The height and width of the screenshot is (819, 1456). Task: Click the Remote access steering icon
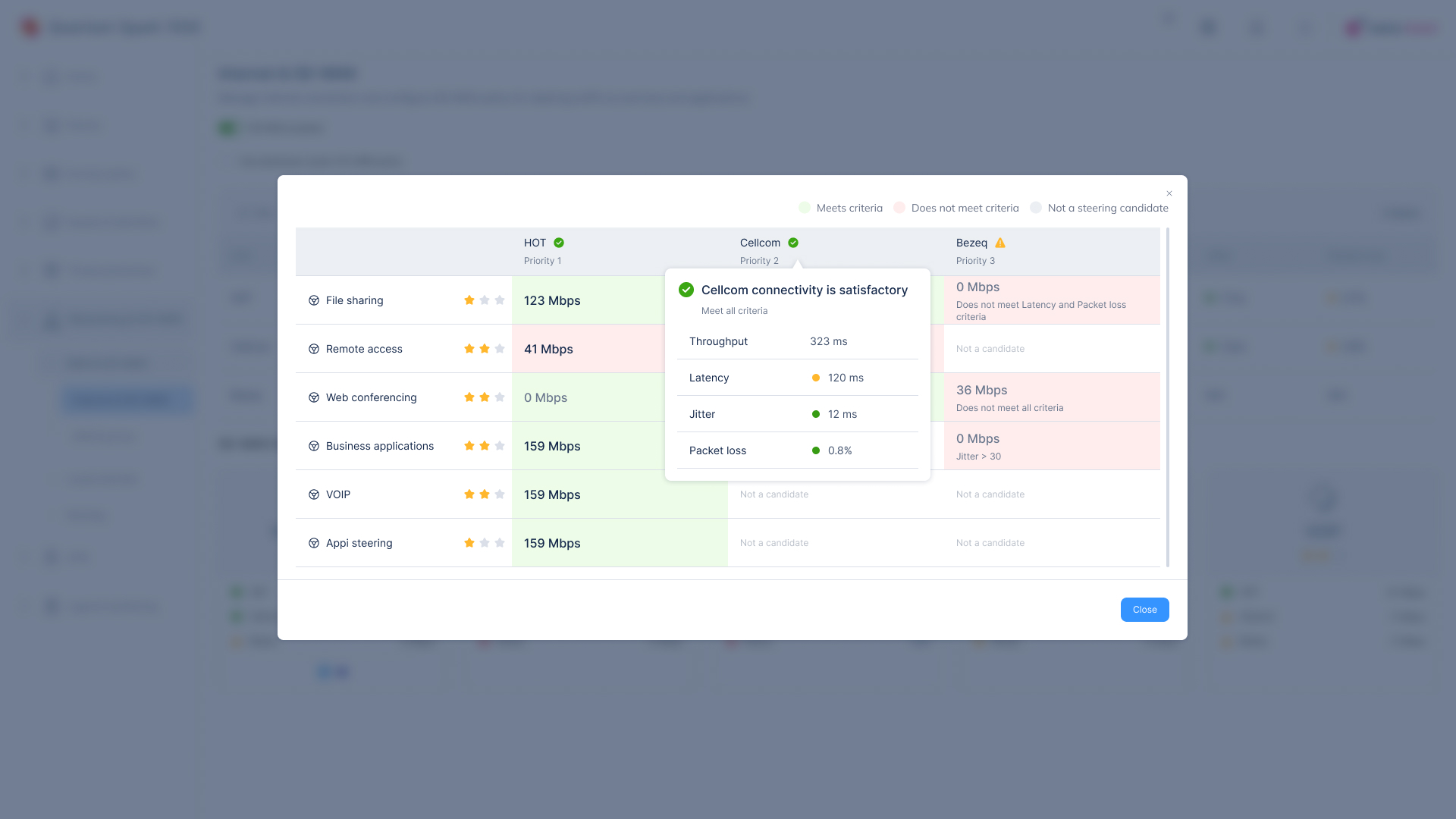[314, 349]
